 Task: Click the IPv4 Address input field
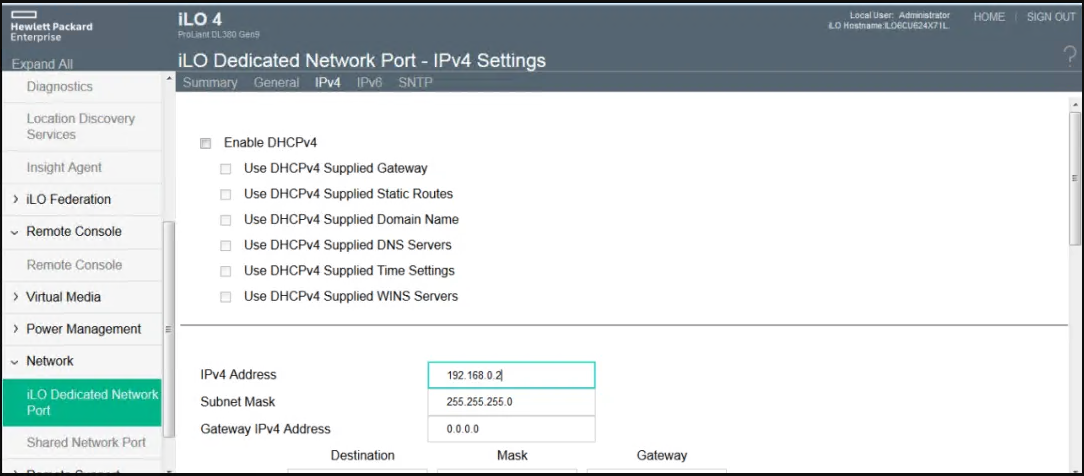[511, 375]
